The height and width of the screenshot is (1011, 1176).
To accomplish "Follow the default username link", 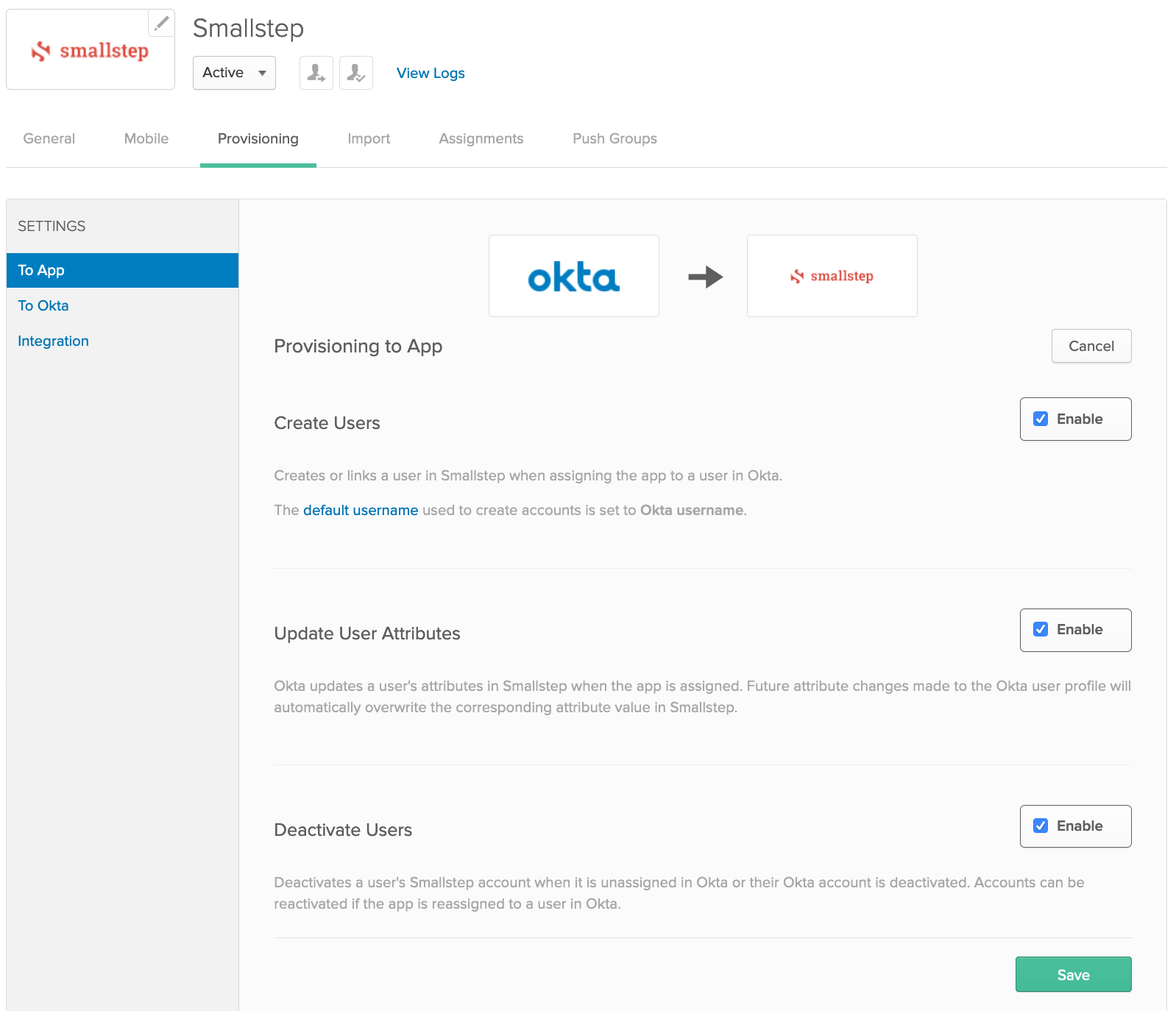I will tap(361, 511).
